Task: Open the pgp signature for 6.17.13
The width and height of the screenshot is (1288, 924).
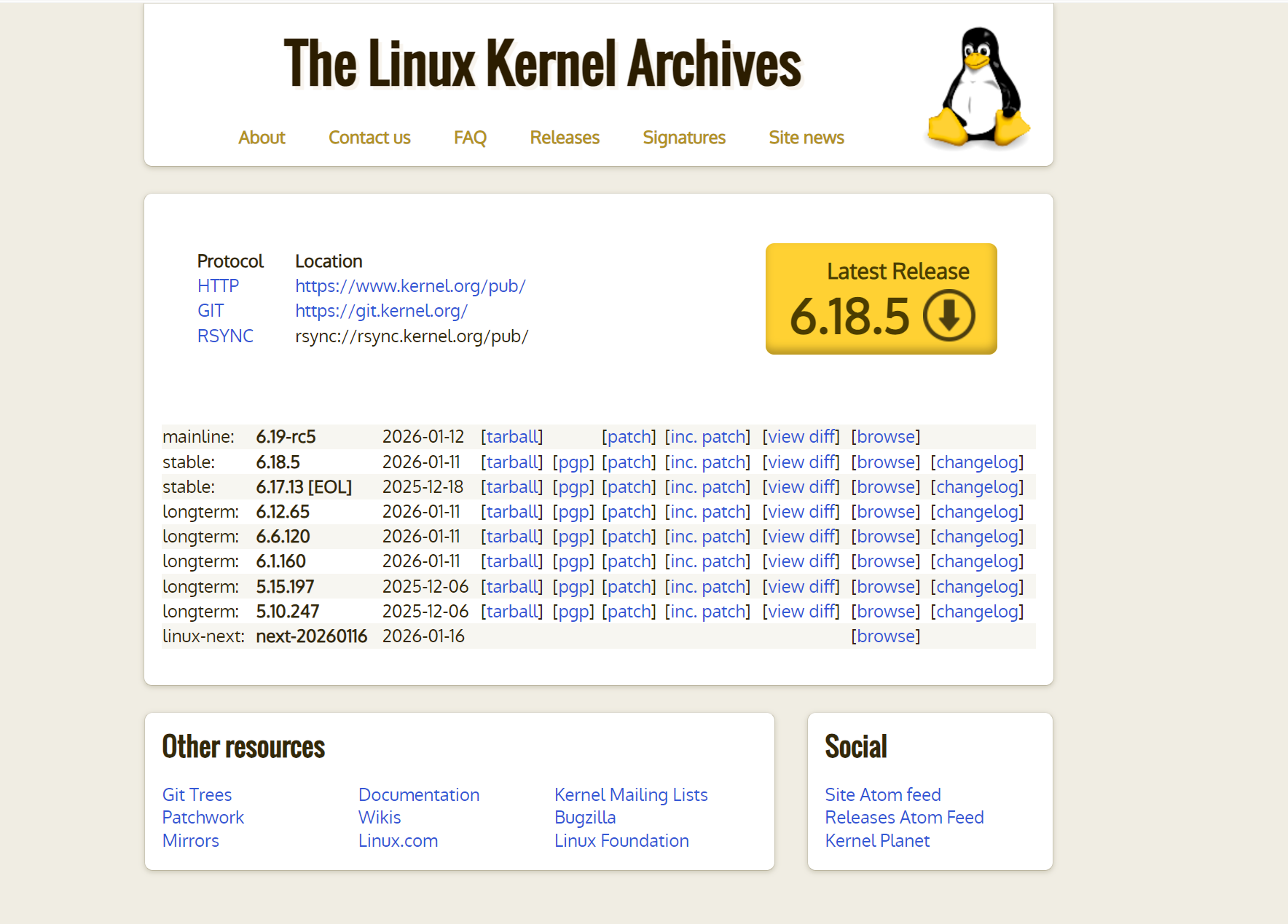Action: (x=573, y=486)
